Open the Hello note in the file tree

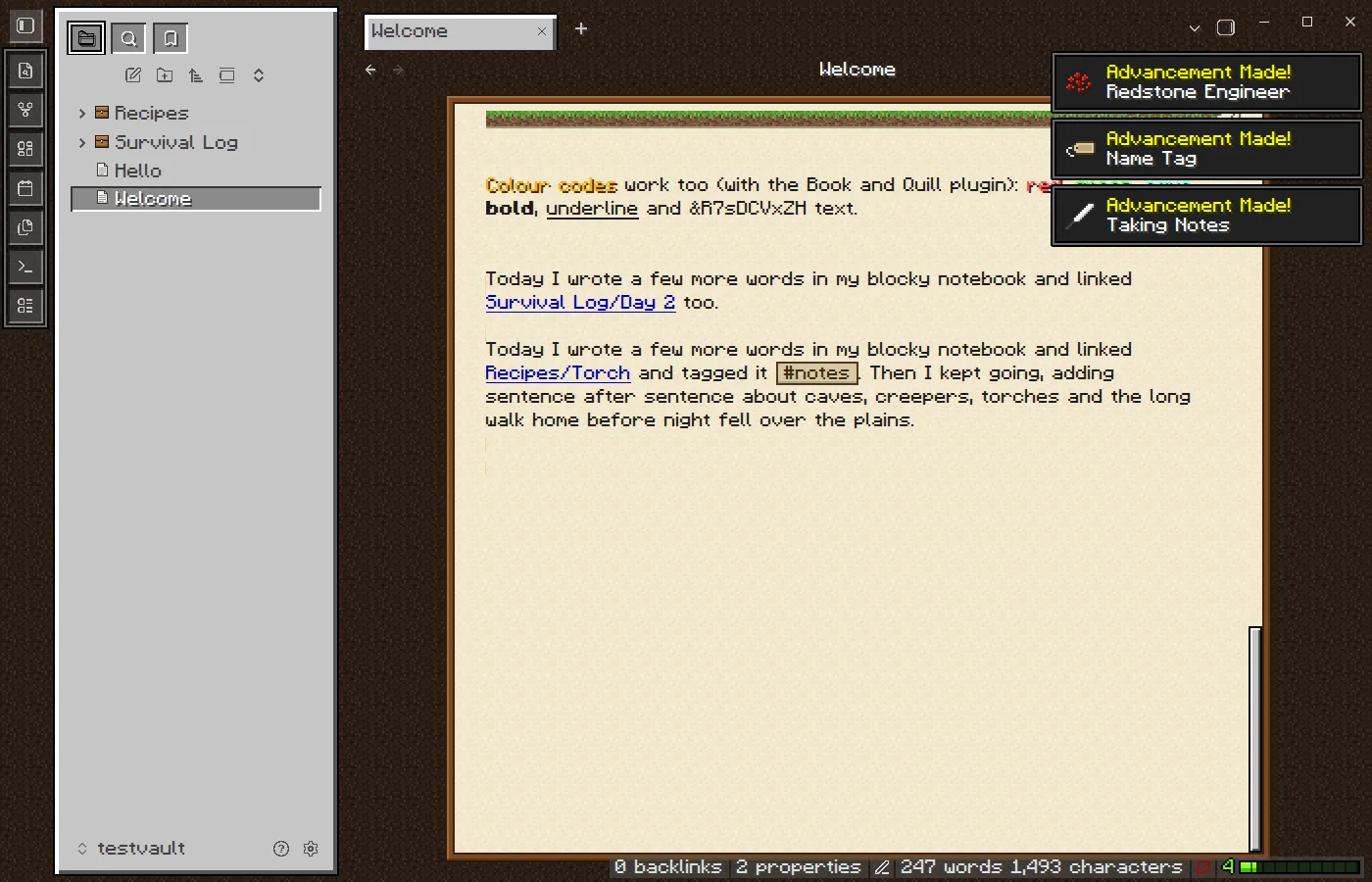click(196, 171)
